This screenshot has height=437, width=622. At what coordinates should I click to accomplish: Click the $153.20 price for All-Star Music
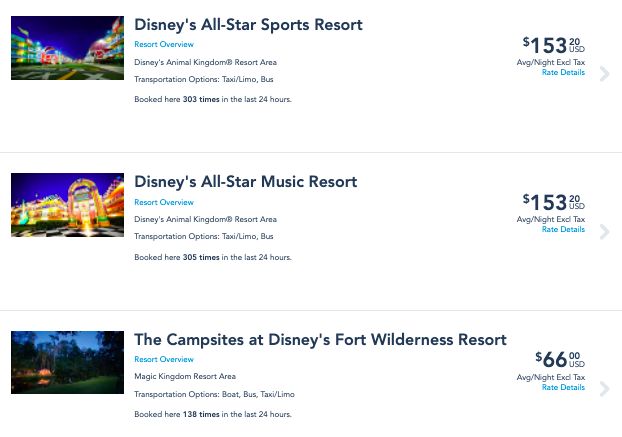pyautogui.click(x=551, y=203)
